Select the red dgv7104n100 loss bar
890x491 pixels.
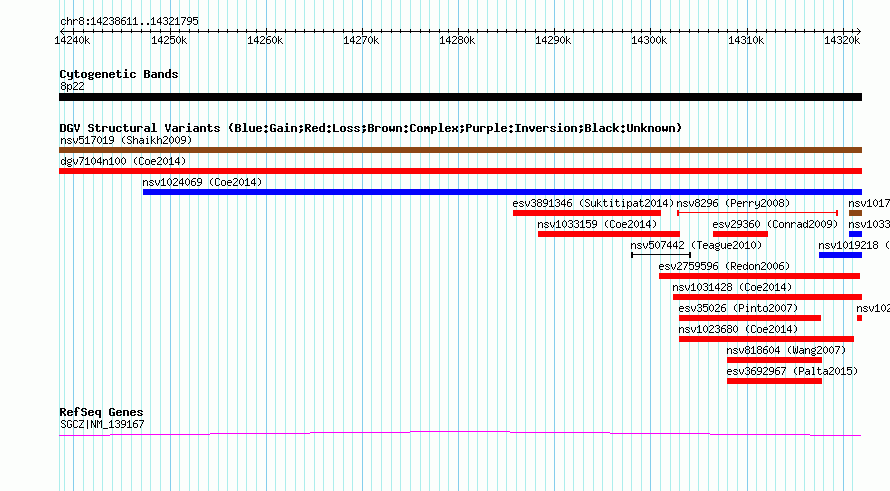tap(460, 171)
